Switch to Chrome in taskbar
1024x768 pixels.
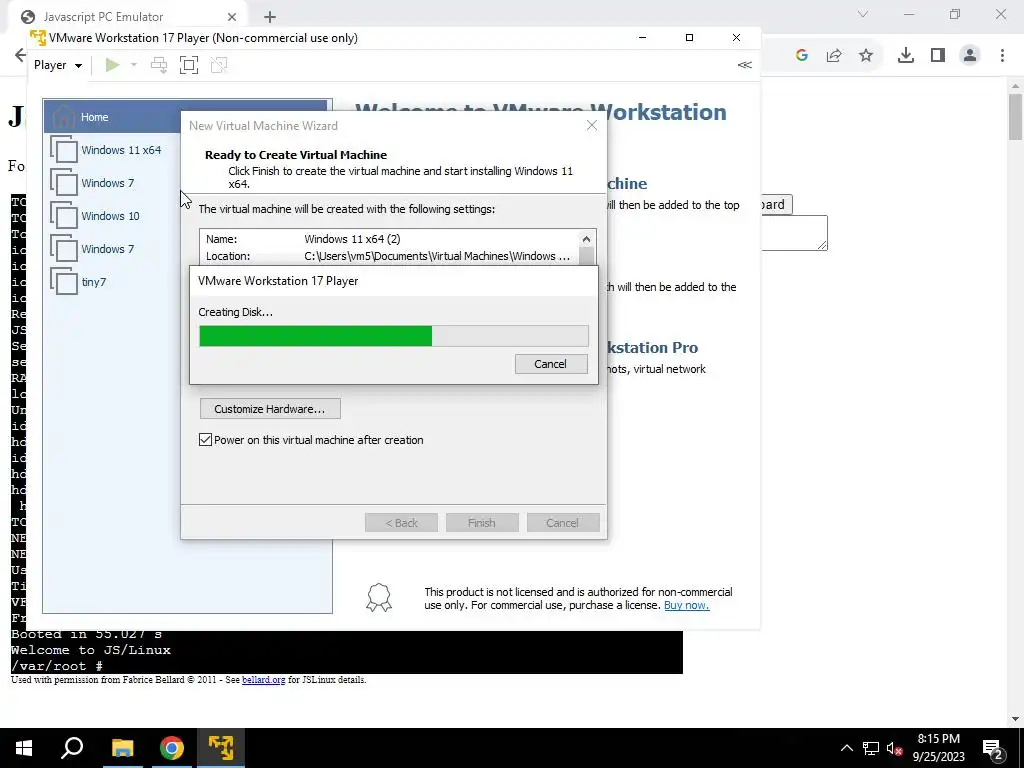[172, 748]
